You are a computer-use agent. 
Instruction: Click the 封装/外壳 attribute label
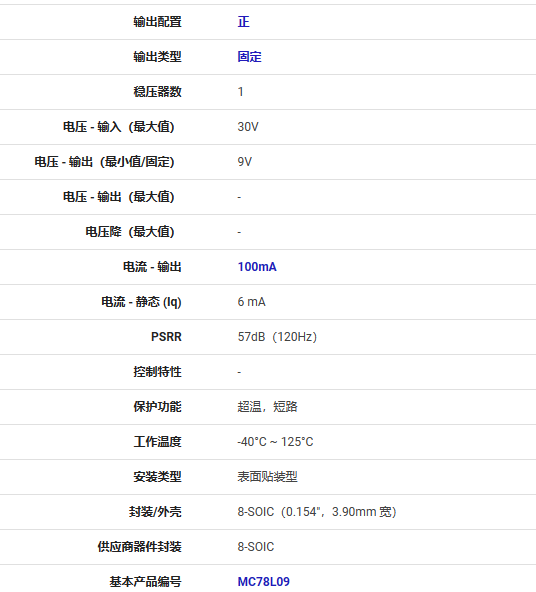(x=155, y=512)
